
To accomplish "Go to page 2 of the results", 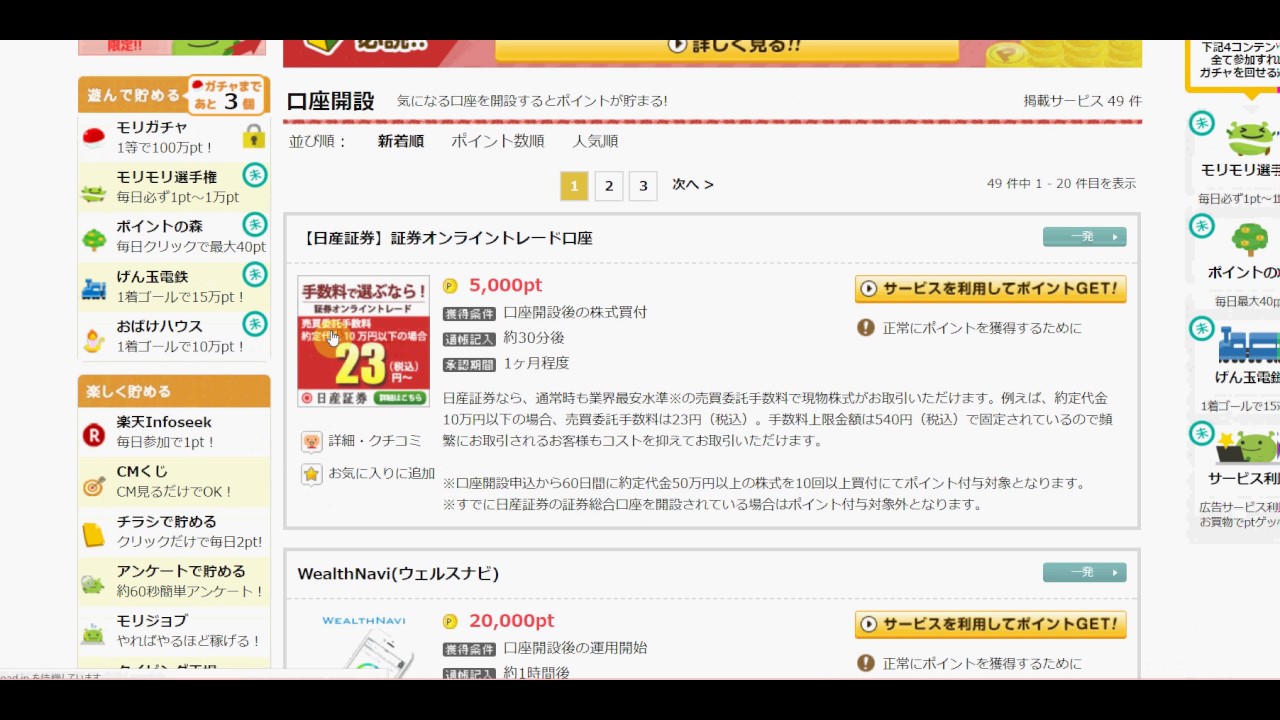I will coord(609,186).
